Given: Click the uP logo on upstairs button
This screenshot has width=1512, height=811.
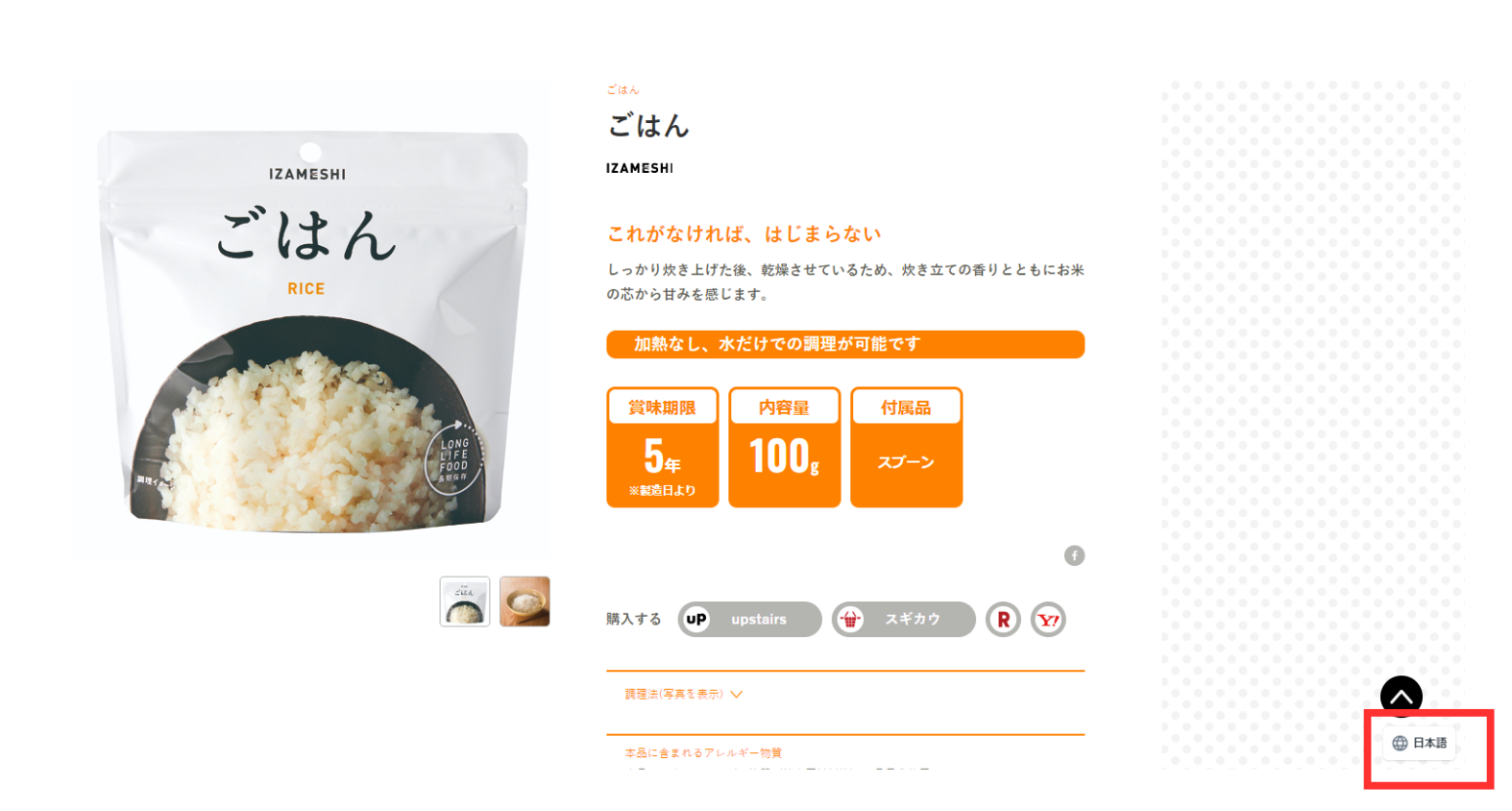Looking at the screenshot, I should pos(696,620).
